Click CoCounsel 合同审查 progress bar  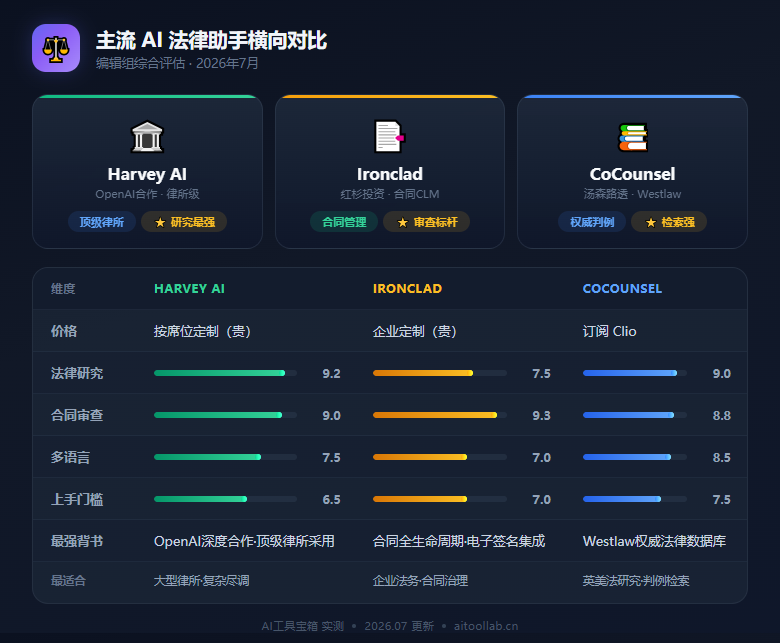(635, 415)
